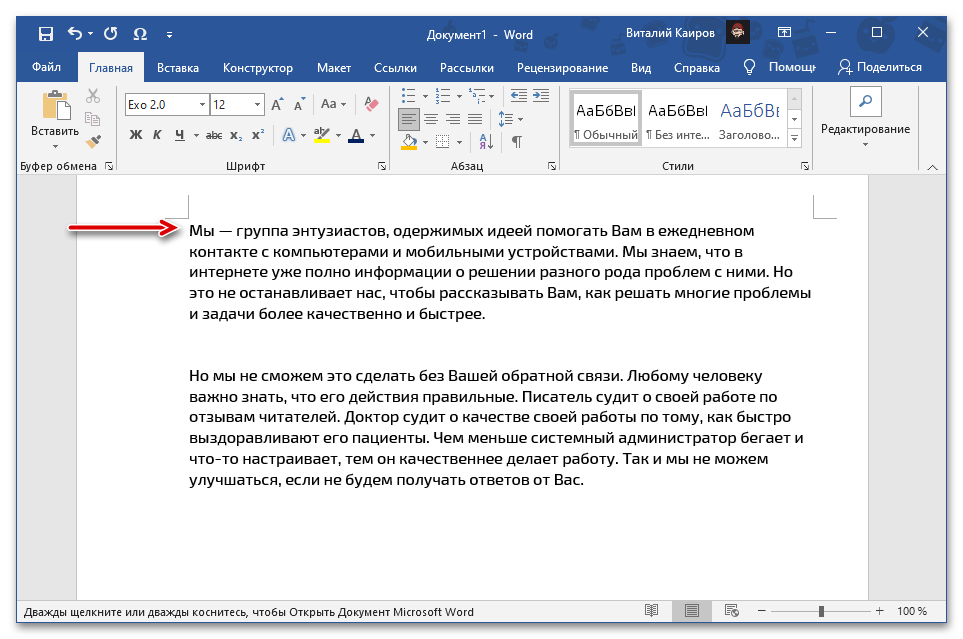The width and height of the screenshot is (963, 639).
Task: Open the font size 12 dropdown
Action: point(258,104)
